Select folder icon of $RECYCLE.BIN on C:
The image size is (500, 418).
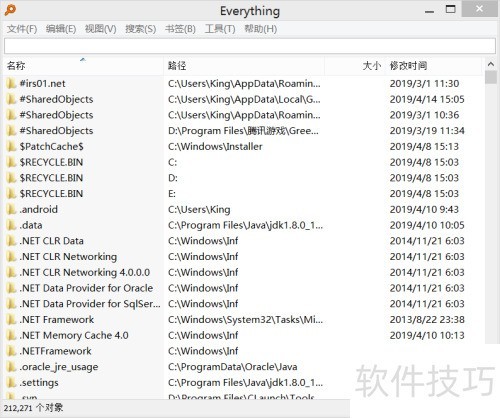11,162
